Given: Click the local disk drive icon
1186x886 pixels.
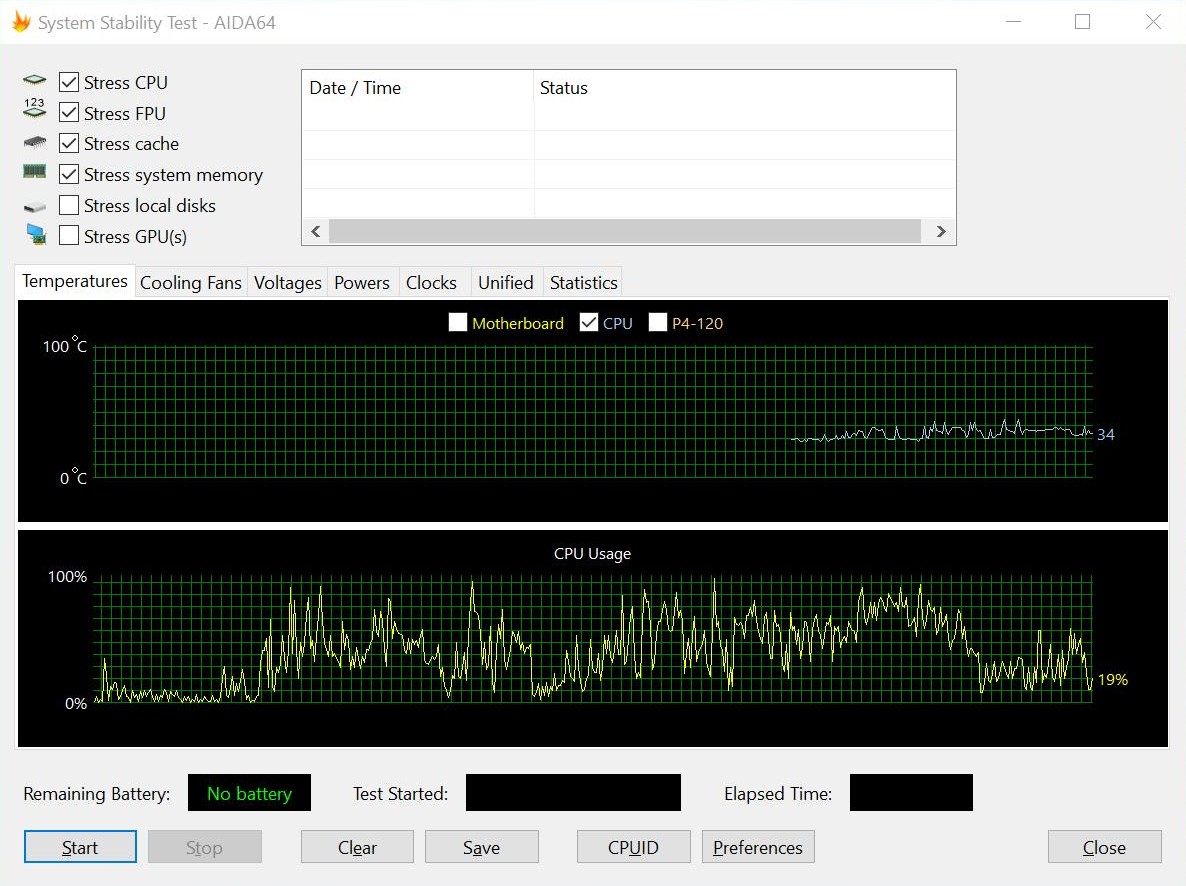Looking at the screenshot, I should (x=34, y=206).
